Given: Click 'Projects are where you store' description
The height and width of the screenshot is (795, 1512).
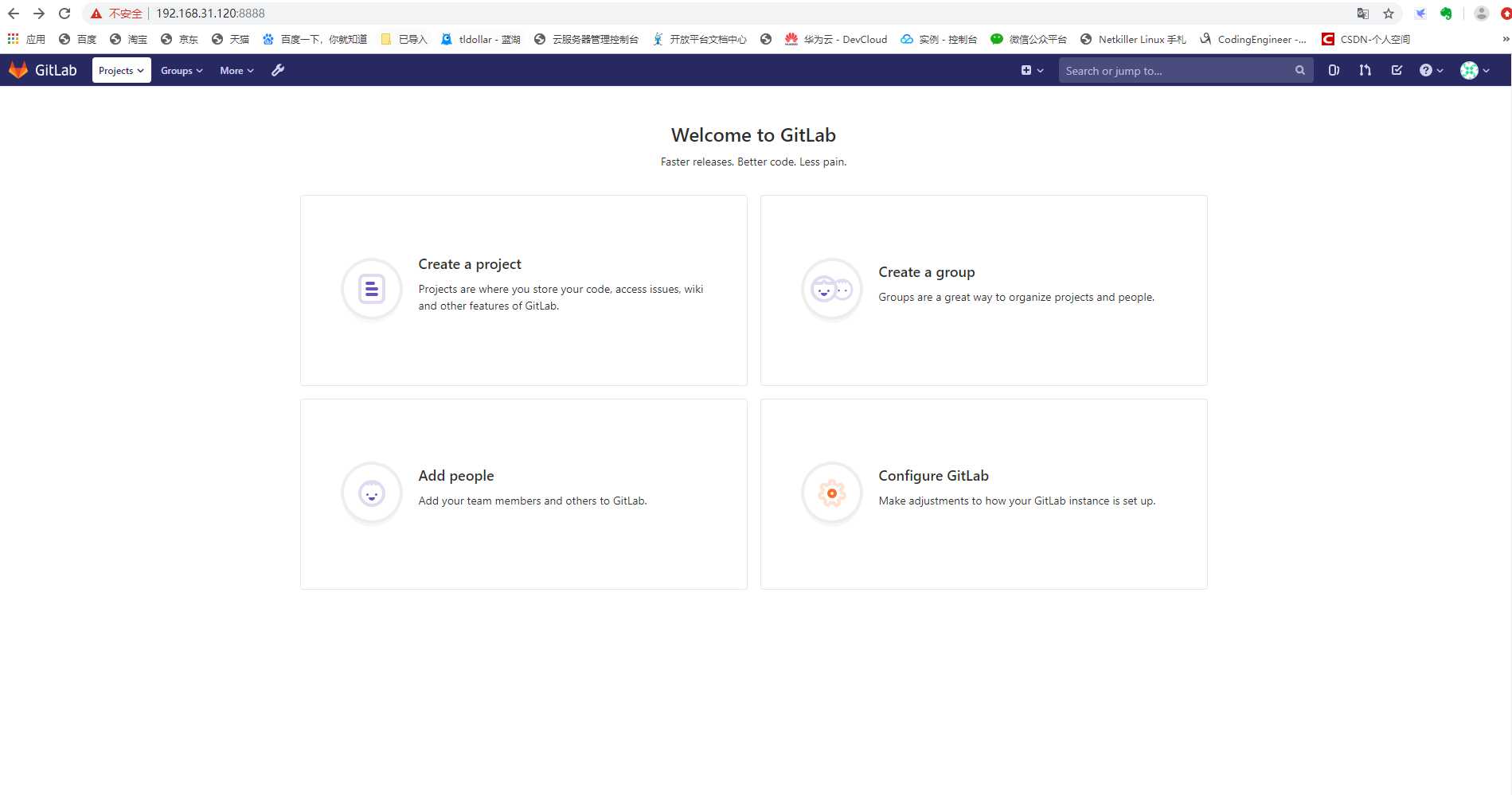Looking at the screenshot, I should click(561, 297).
